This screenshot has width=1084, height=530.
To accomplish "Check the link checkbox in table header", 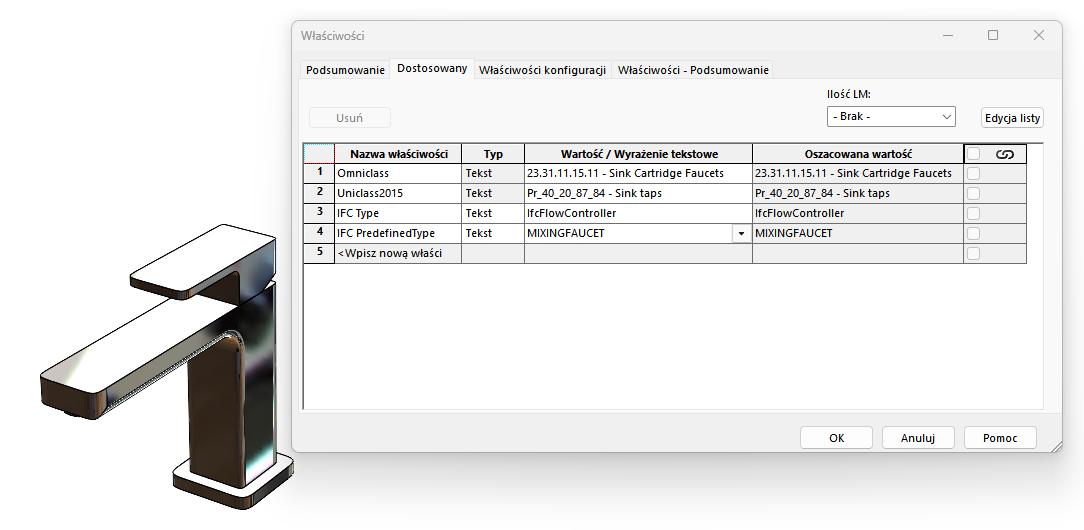I will pyautogui.click(x=974, y=154).
